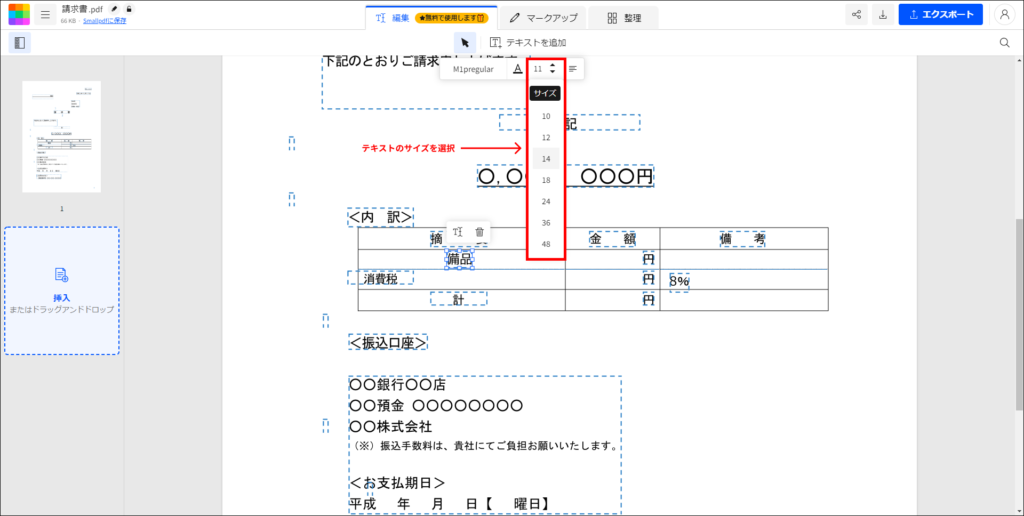The height and width of the screenshot is (516, 1024).
Task: Click the edit text icon above 備品
Action: tap(458, 232)
